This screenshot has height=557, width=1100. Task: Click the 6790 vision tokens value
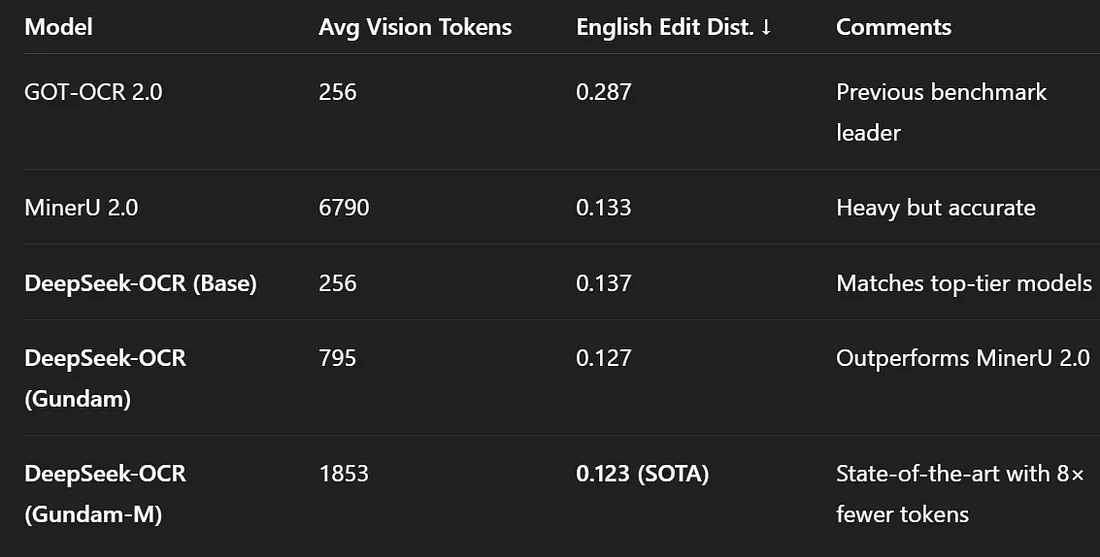344,208
